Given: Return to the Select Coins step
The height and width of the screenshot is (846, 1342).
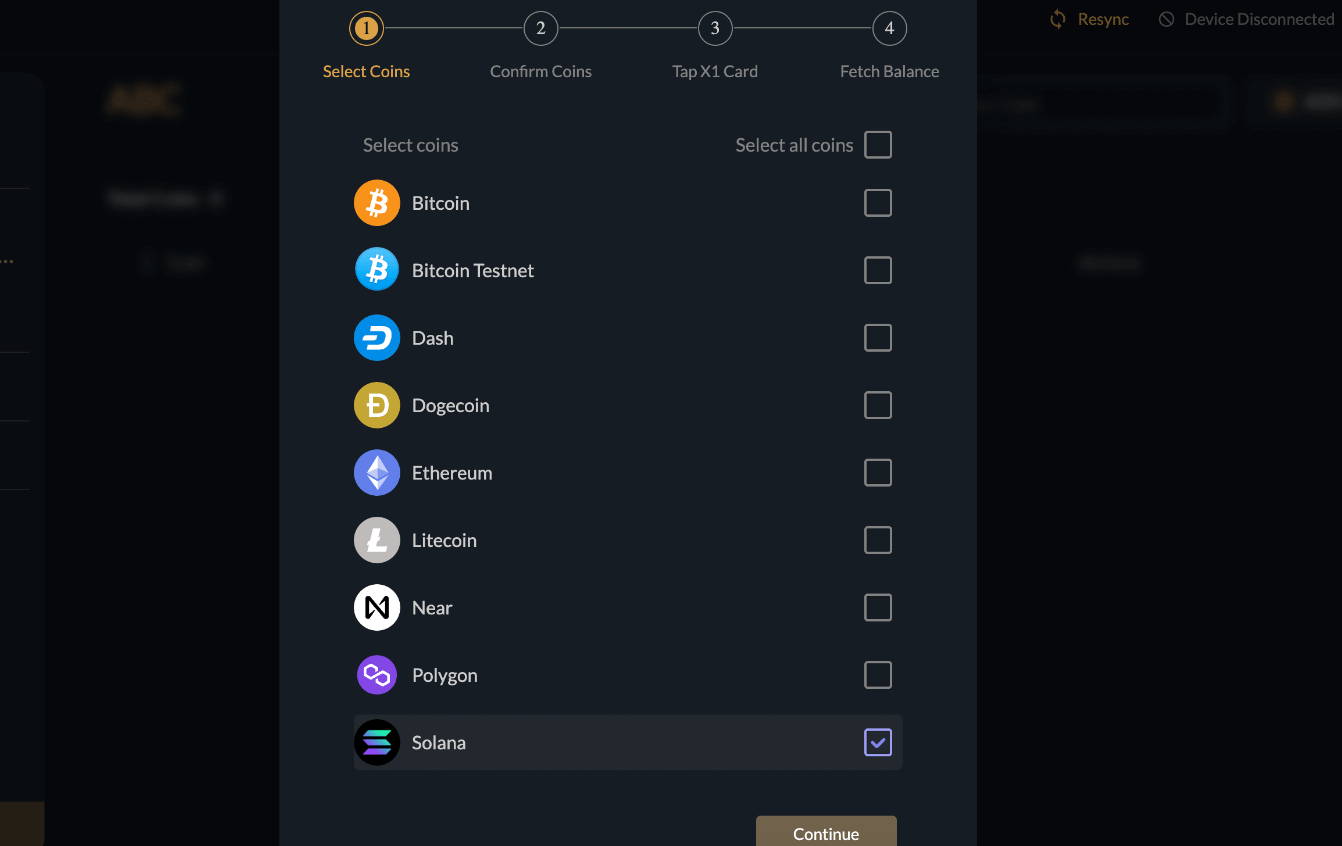Looking at the screenshot, I should [x=366, y=28].
